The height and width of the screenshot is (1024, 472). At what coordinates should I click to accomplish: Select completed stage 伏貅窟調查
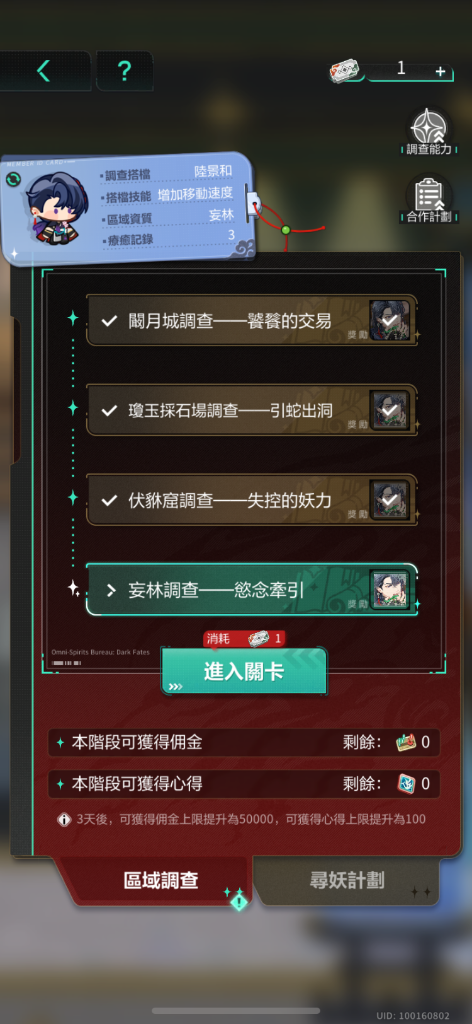coord(252,500)
